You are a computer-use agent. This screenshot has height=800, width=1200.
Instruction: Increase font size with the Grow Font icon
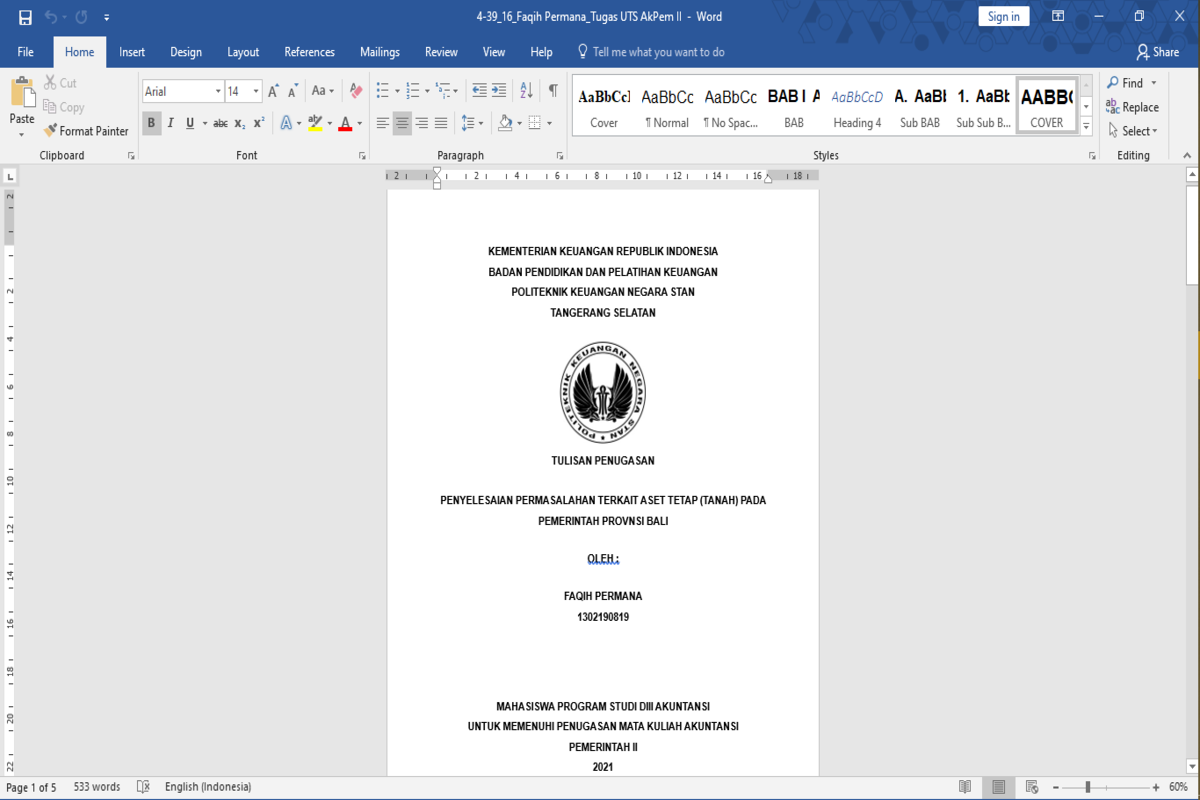(273, 91)
